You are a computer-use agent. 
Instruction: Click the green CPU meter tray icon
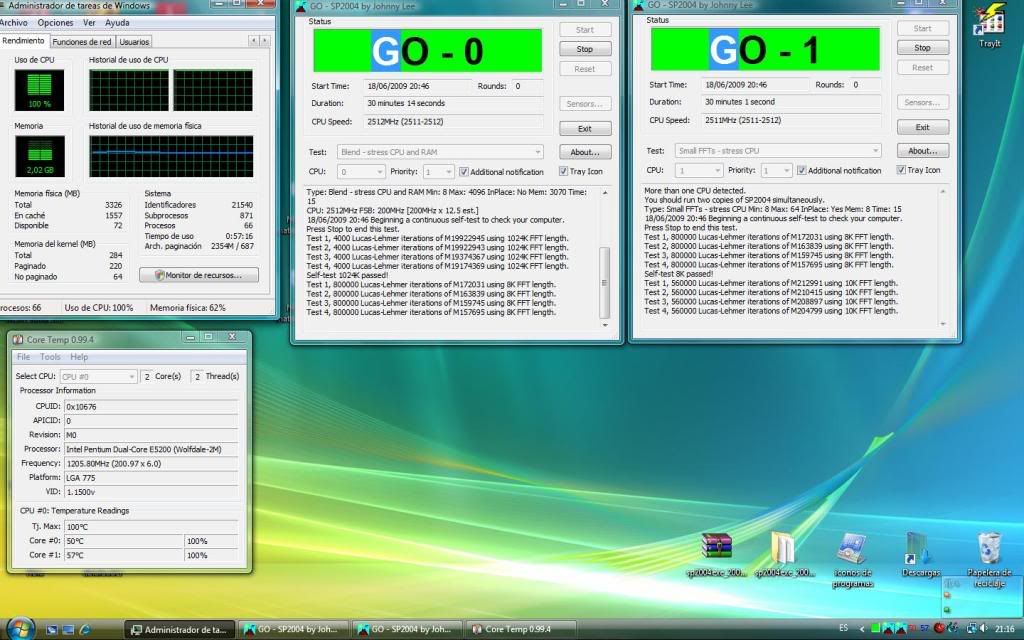(x=875, y=629)
